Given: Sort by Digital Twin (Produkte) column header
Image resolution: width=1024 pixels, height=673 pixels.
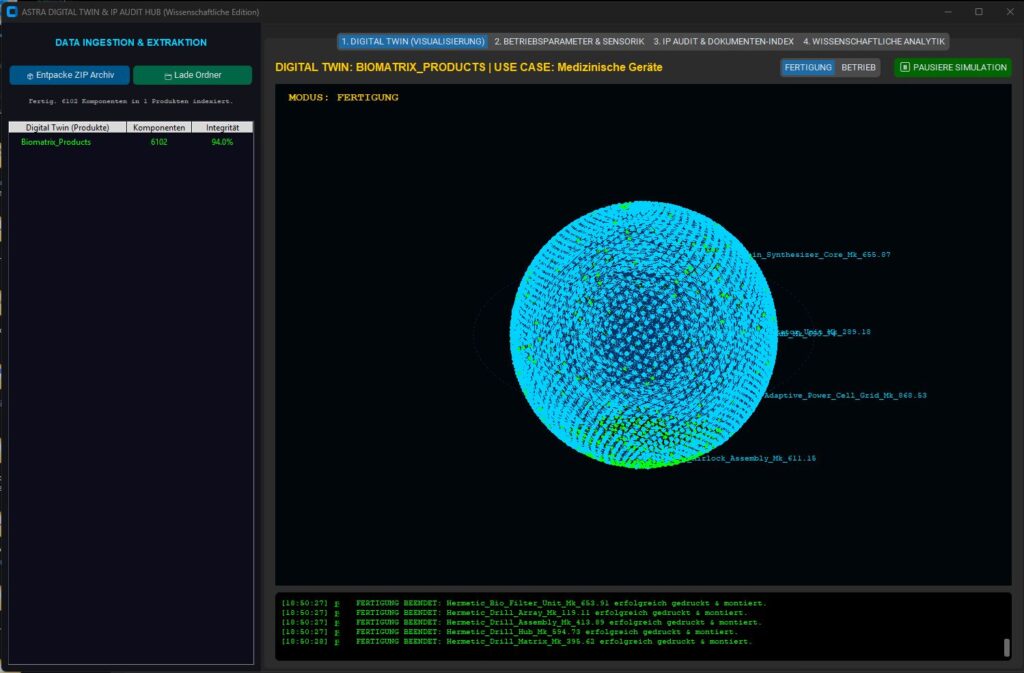Looking at the screenshot, I should coord(67,128).
